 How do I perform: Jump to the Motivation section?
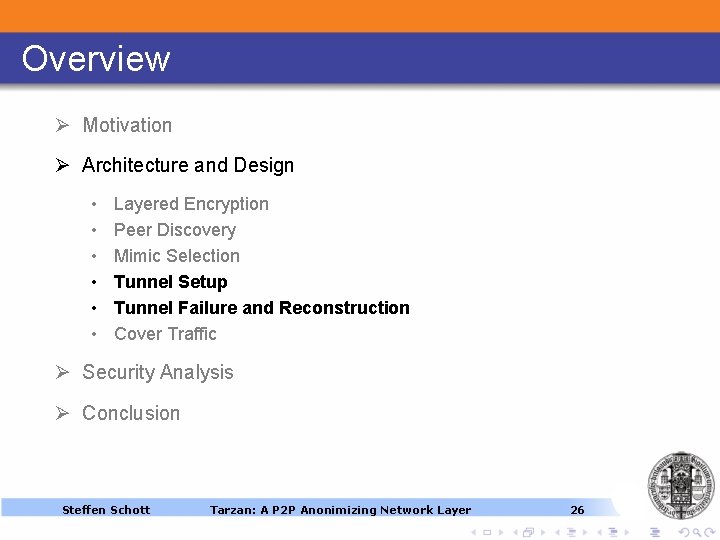pyautogui.click(x=127, y=125)
